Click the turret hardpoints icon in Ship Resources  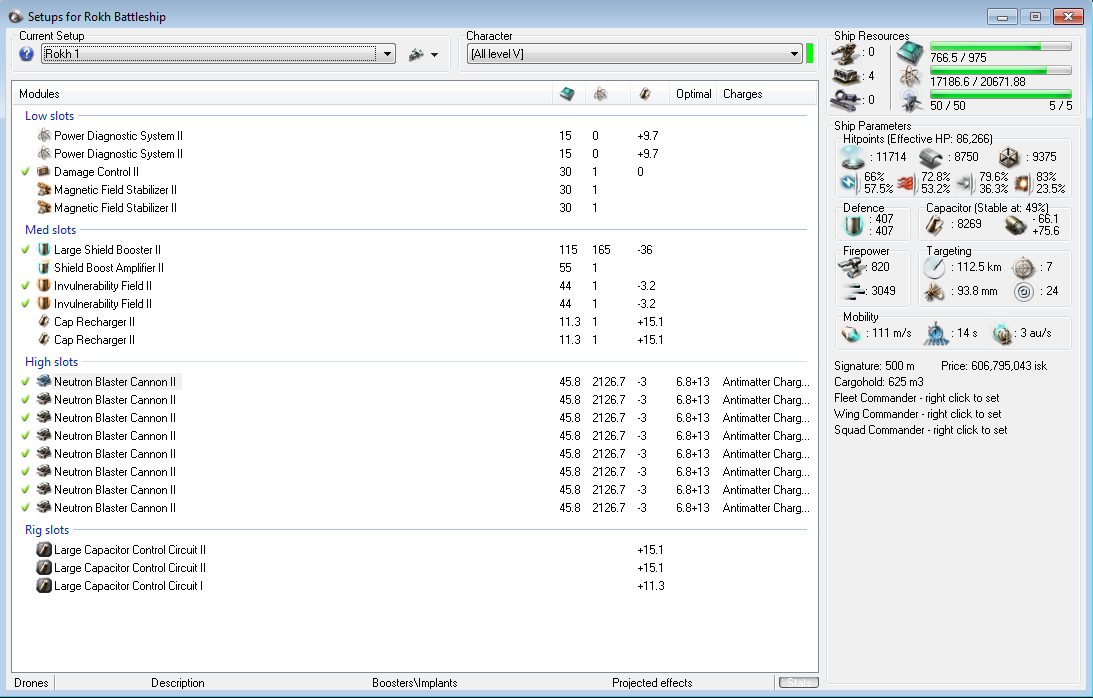tap(844, 53)
